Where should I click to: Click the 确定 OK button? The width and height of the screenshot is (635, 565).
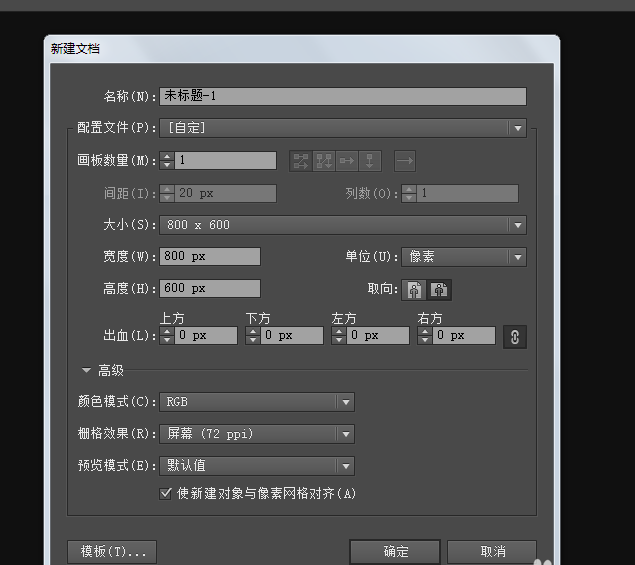point(395,551)
